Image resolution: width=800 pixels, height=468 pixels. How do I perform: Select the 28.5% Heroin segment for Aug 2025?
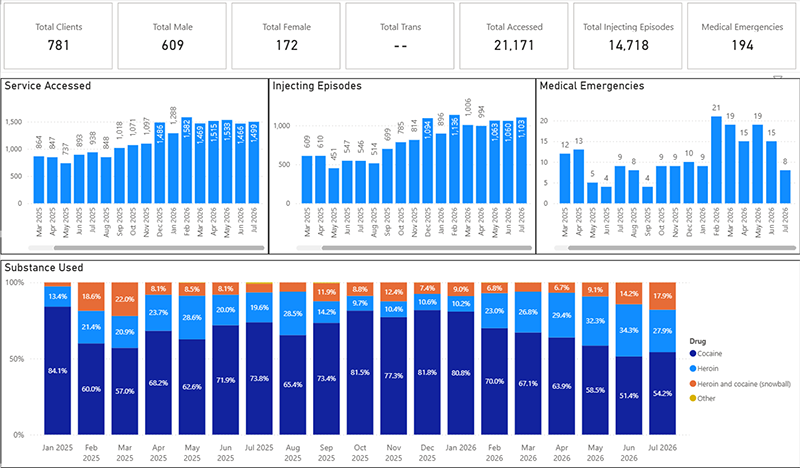(x=293, y=313)
